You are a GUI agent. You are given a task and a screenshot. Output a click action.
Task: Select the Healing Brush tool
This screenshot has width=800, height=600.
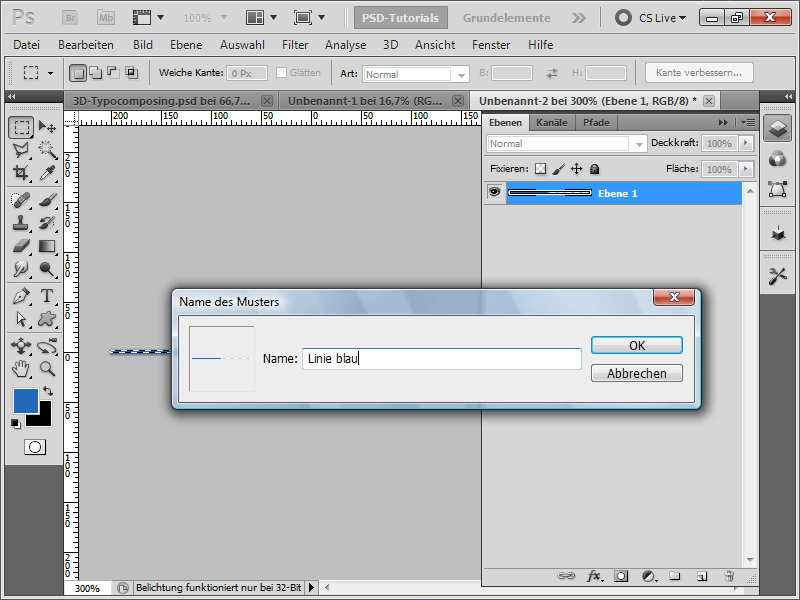(21, 200)
